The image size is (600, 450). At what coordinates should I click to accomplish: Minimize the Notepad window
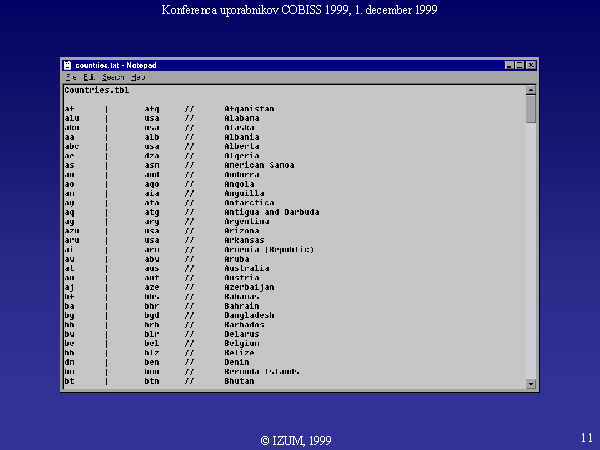(x=510, y=65)
